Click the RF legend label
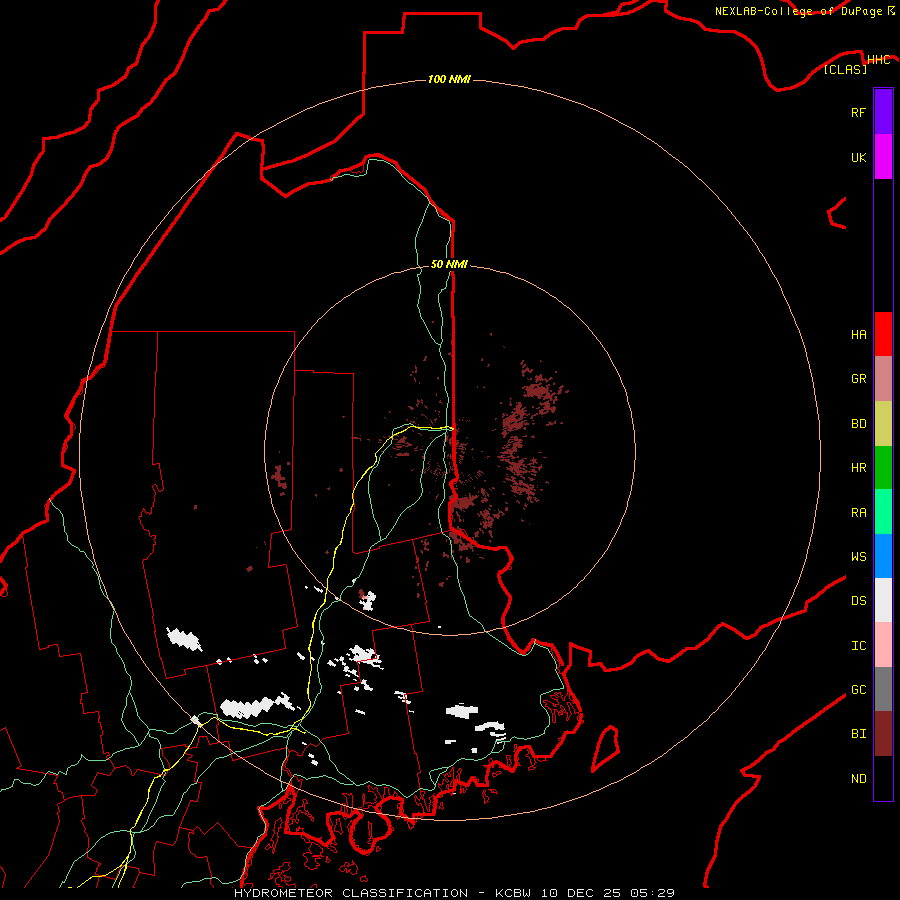 (858, 112)
